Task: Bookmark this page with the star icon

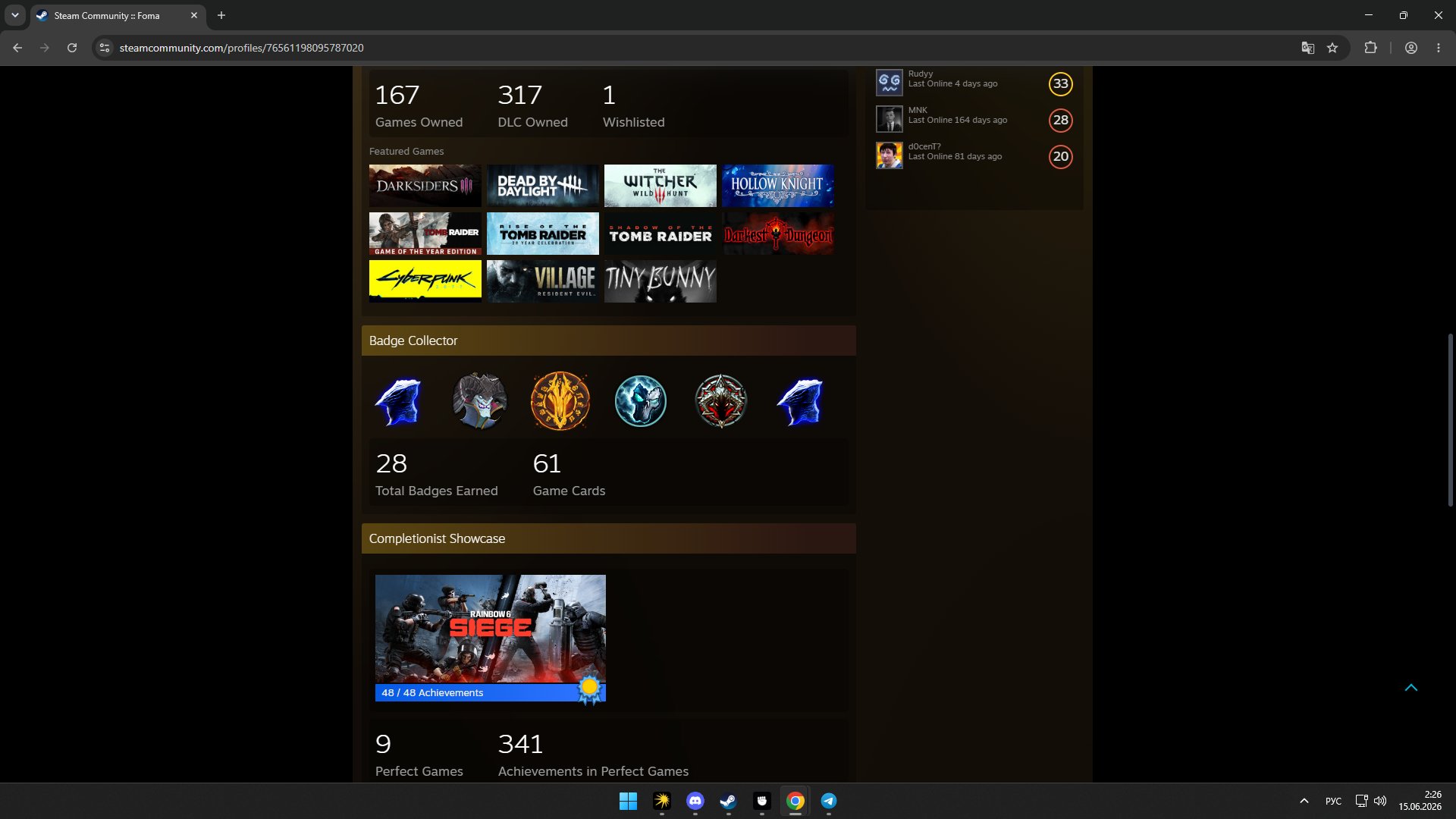Action: point(1332,48)
